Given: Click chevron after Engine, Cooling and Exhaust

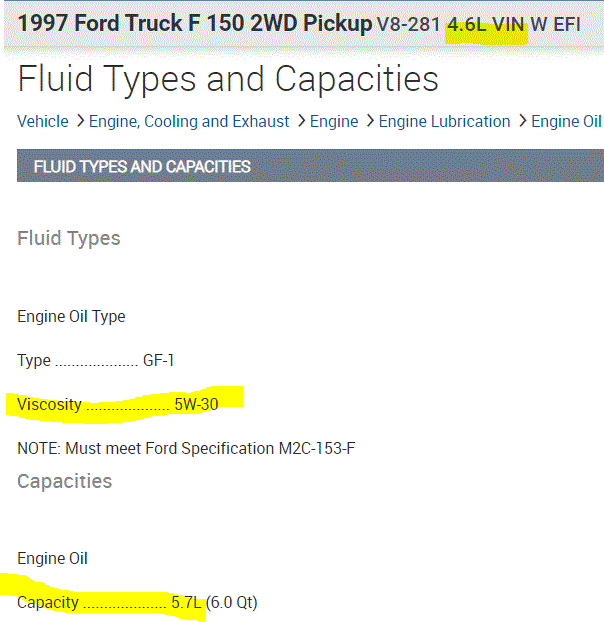Looking at the screenshot, I should pyautogui.click(x=300, y=122).
